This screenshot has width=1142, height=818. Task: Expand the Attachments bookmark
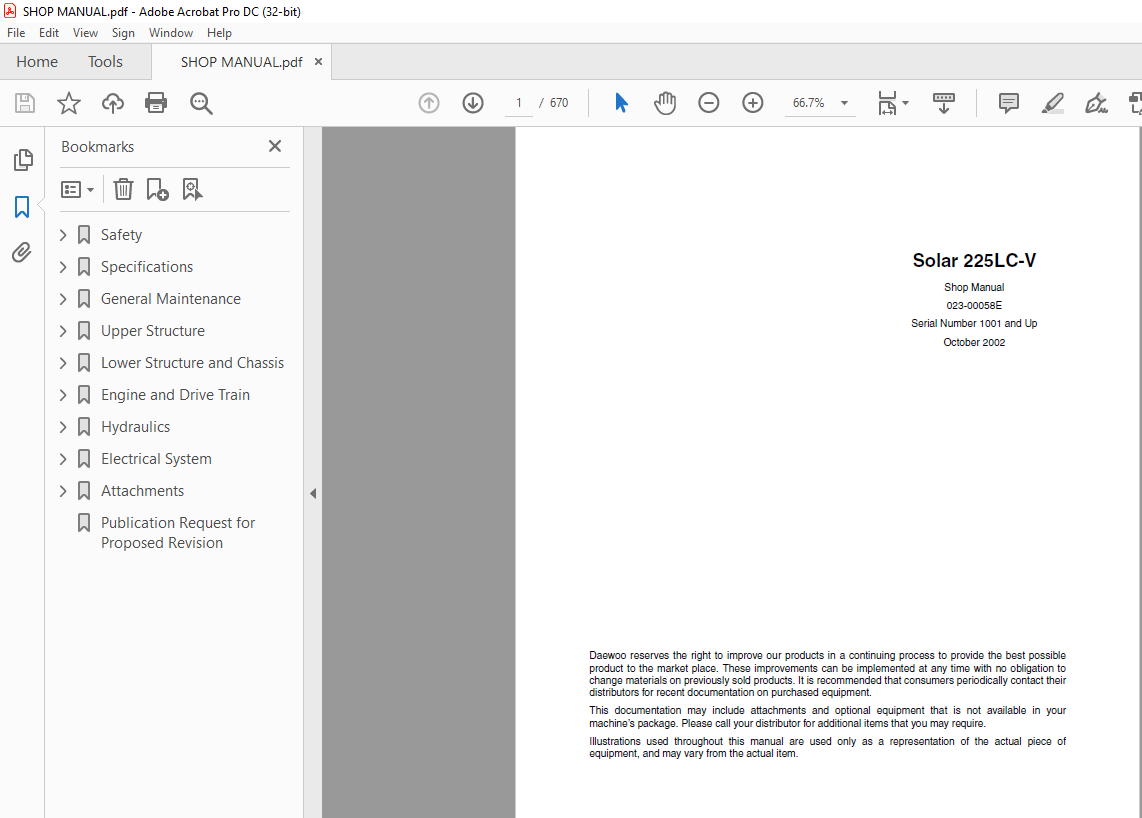[63, 491]
